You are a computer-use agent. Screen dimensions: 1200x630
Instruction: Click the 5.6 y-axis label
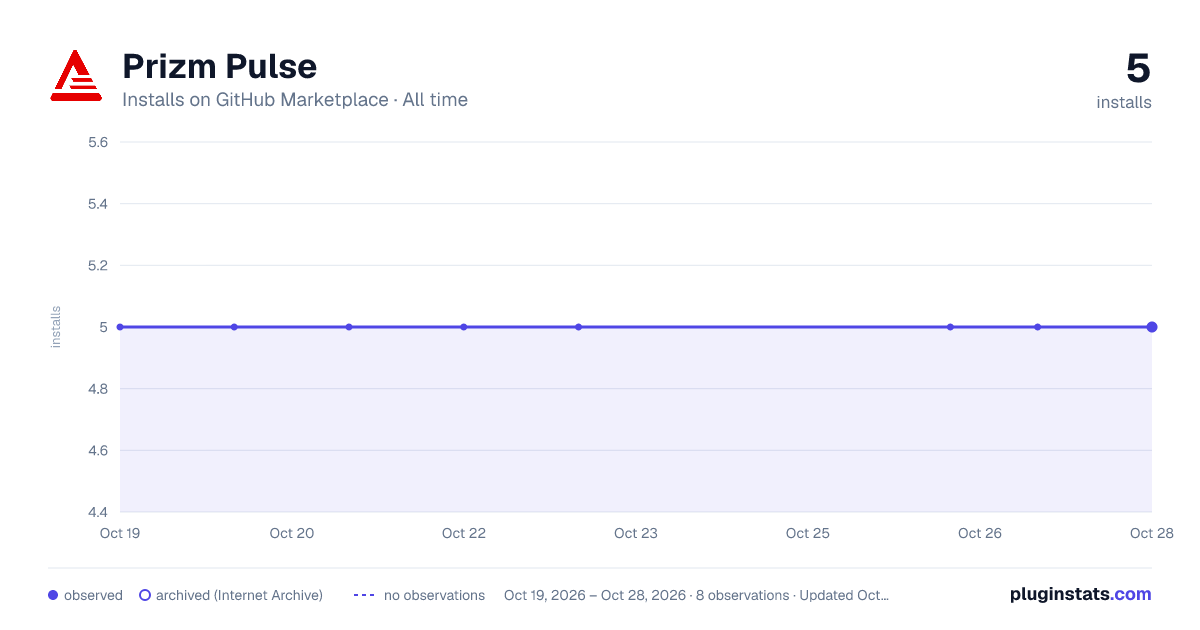pyautogui.click(x=98, y=142)
